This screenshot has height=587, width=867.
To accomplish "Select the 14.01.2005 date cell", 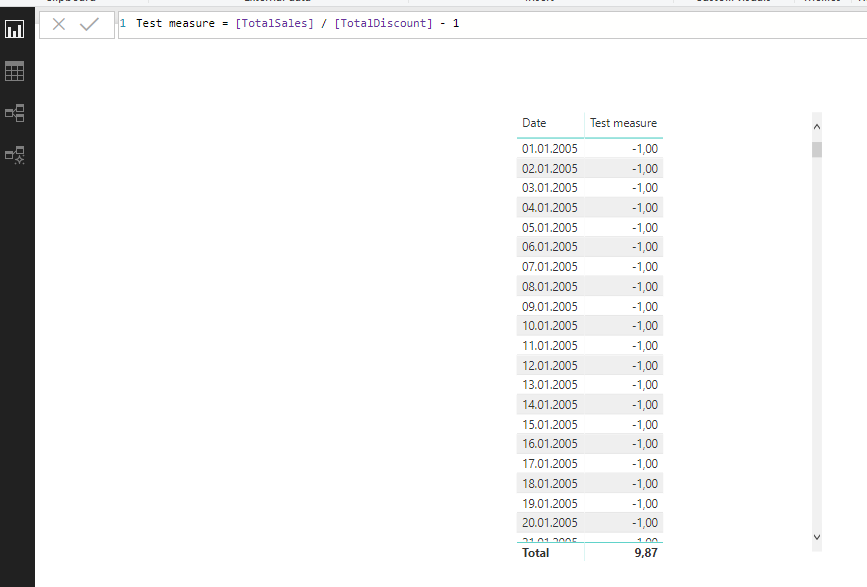I will [x=550, y=405].
